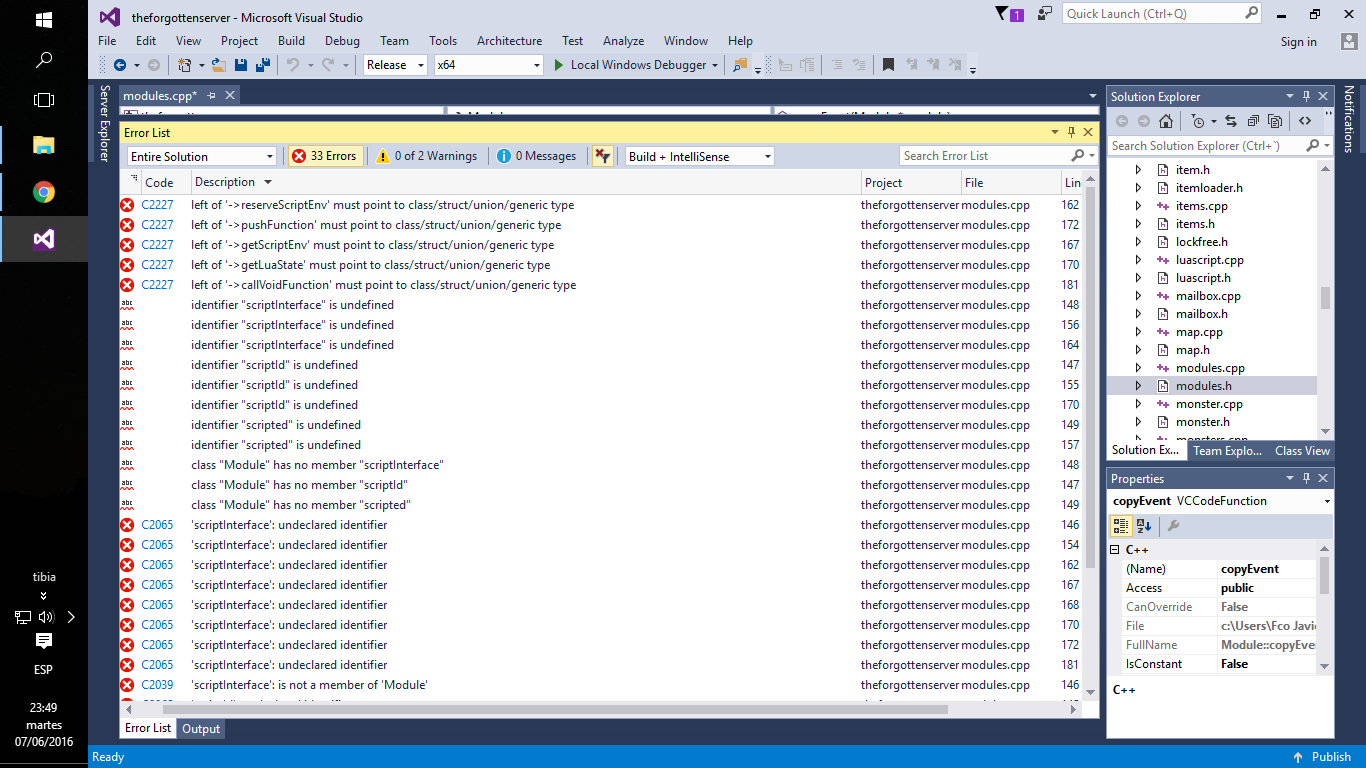Open the Notifications side tab
1366x768 pixels.
pos(1349,119)
